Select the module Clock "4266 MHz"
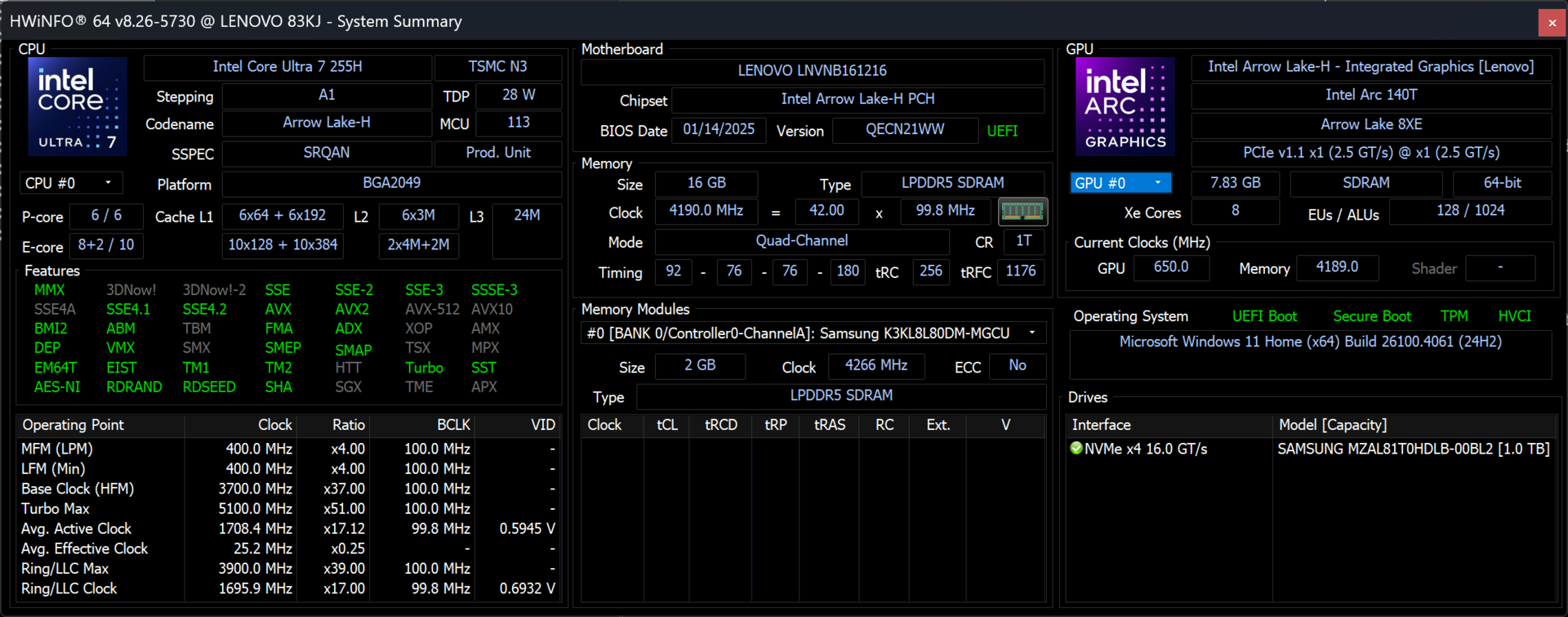The image size is (1568, 617). (x=876, y=366)
